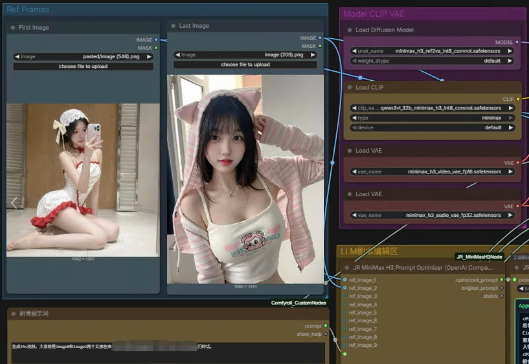
Task: Click right arrow of video vae_name field
Action: click(x=511, y=172)
